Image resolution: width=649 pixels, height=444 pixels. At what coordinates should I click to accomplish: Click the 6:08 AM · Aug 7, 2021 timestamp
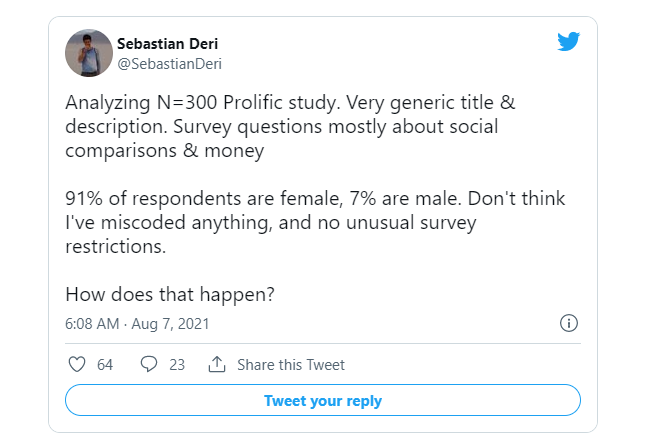coord(137,325)
